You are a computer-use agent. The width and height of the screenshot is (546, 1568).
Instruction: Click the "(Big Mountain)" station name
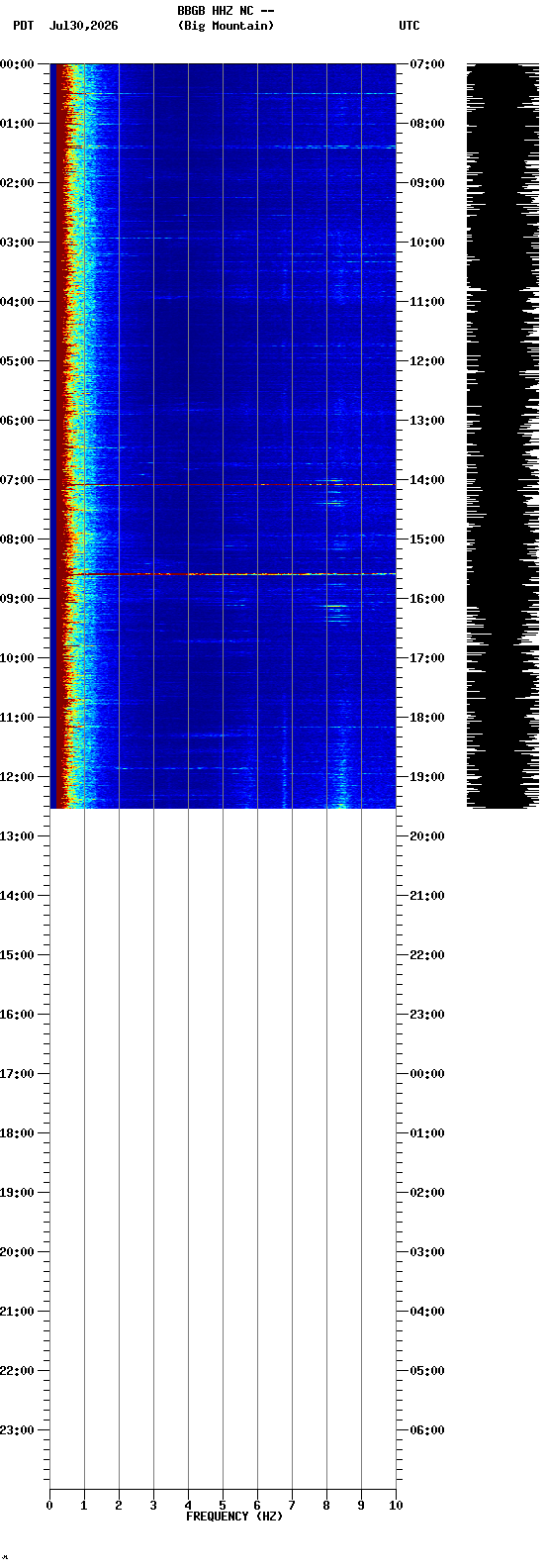click(226, 26)
